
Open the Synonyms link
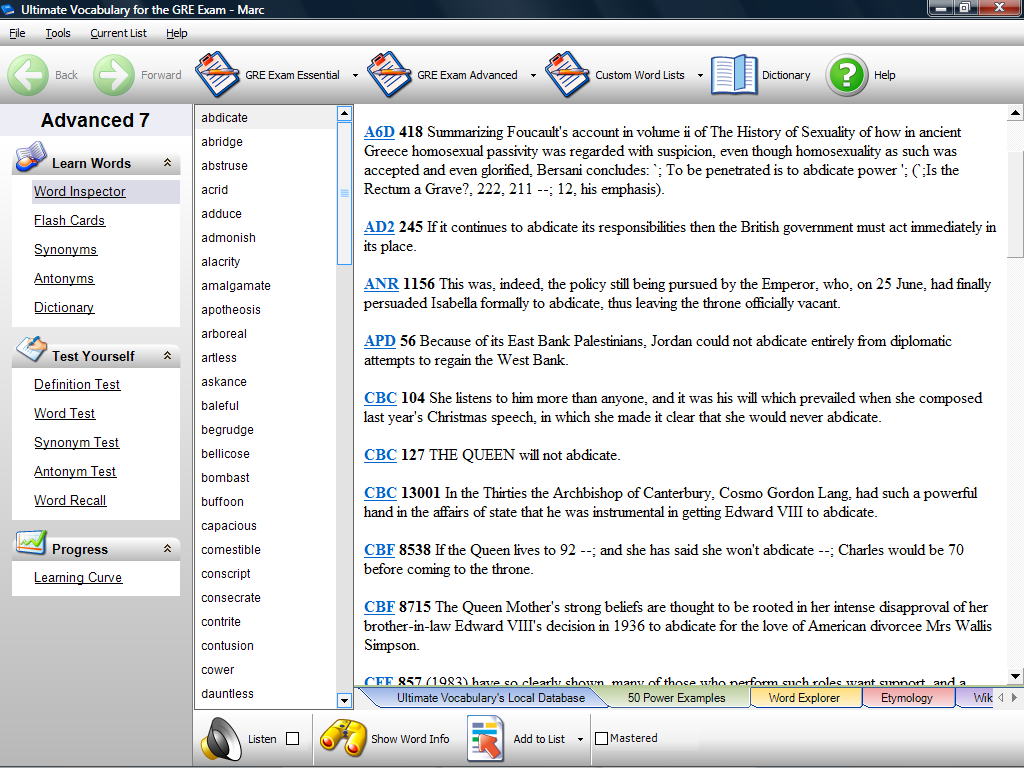tap(65, 249)
